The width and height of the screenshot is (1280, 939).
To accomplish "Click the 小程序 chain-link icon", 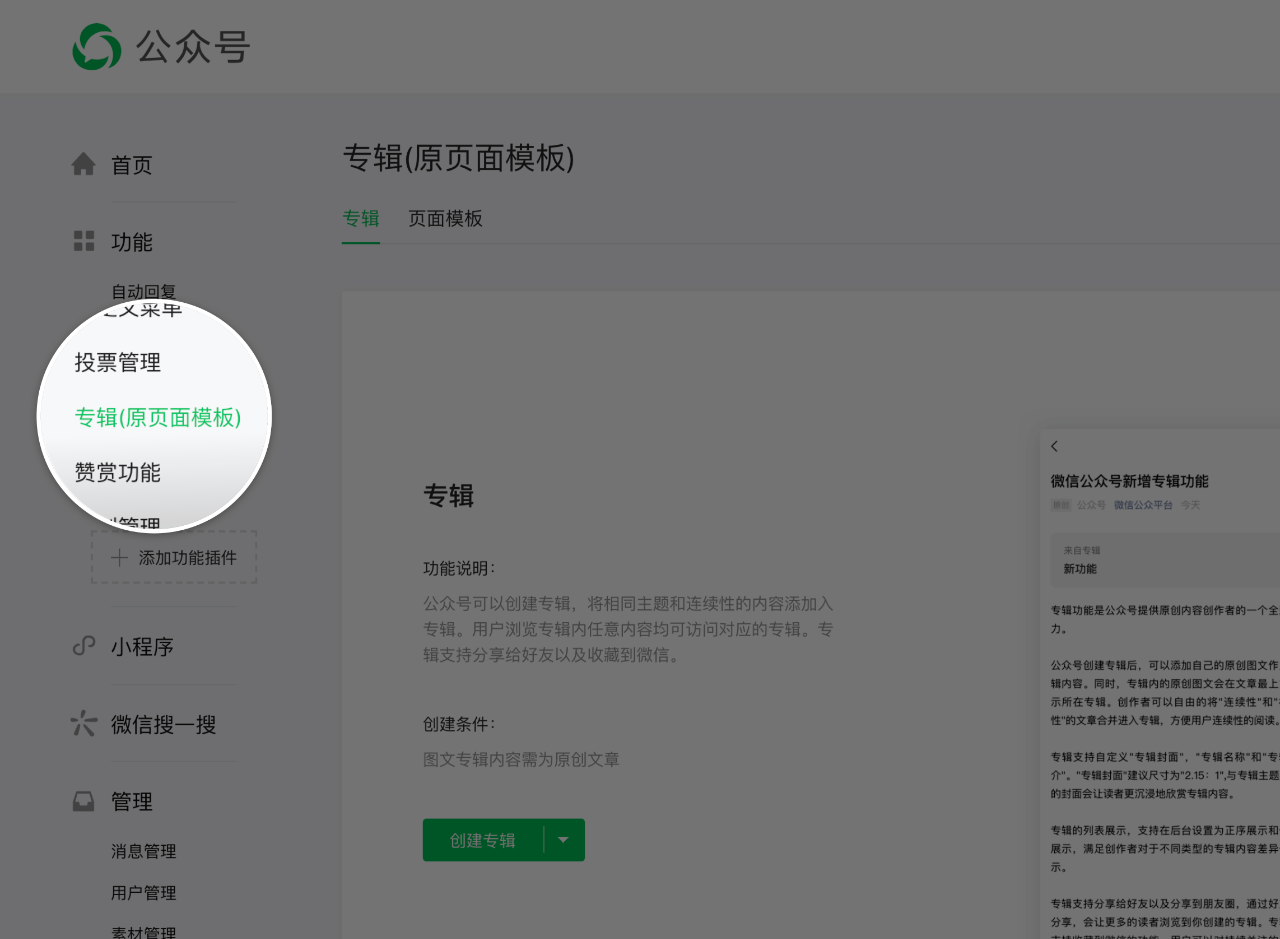I will coord(84,646).
